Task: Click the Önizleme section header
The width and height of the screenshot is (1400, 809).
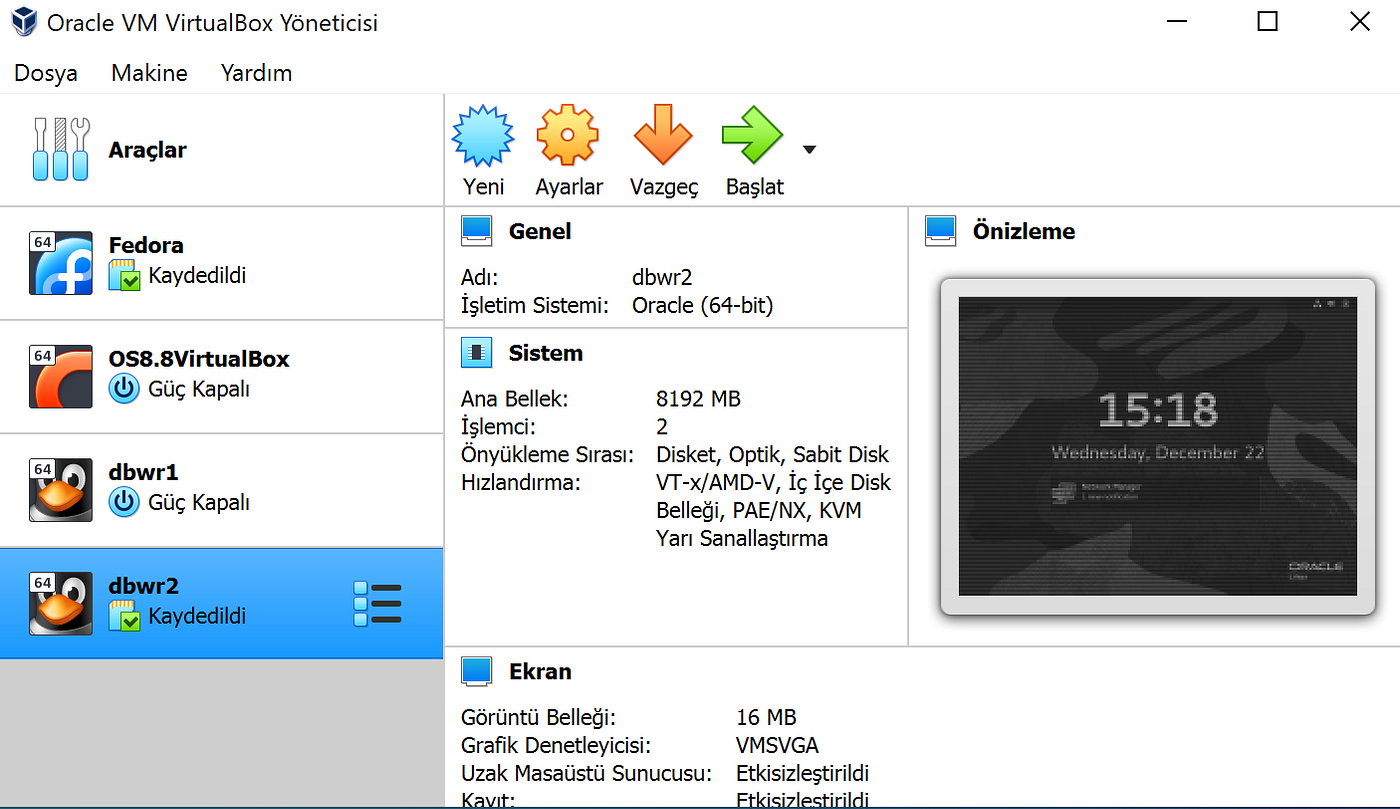Action: (x=1024, y=231)
